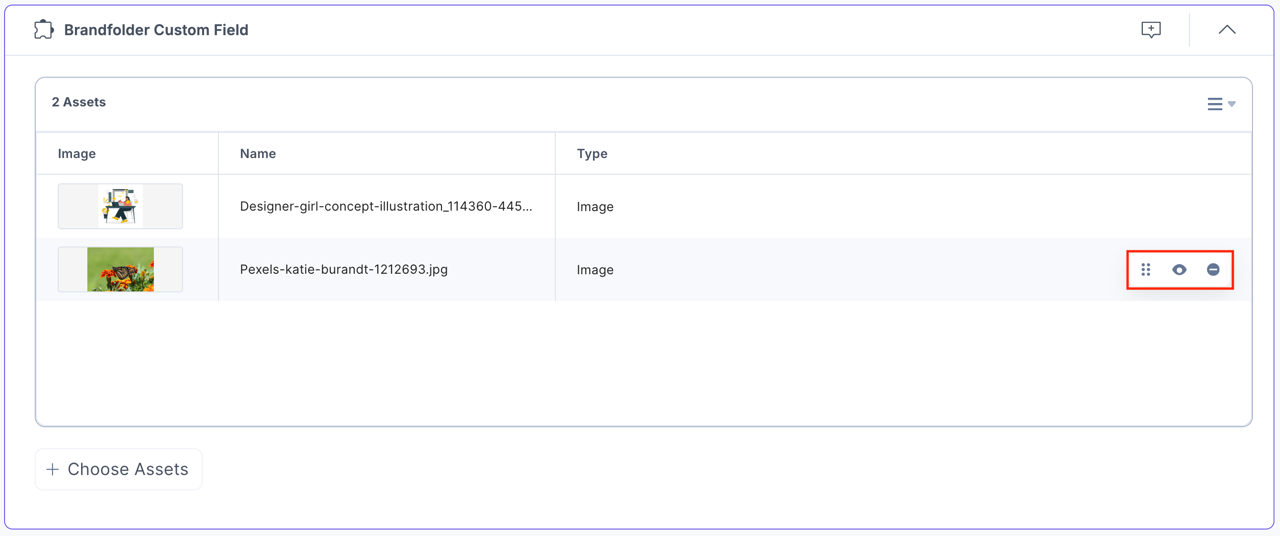Click the Image type cell for Pexels-katie-burandt row
The image size is (1280, 536).
pos(595,269)
